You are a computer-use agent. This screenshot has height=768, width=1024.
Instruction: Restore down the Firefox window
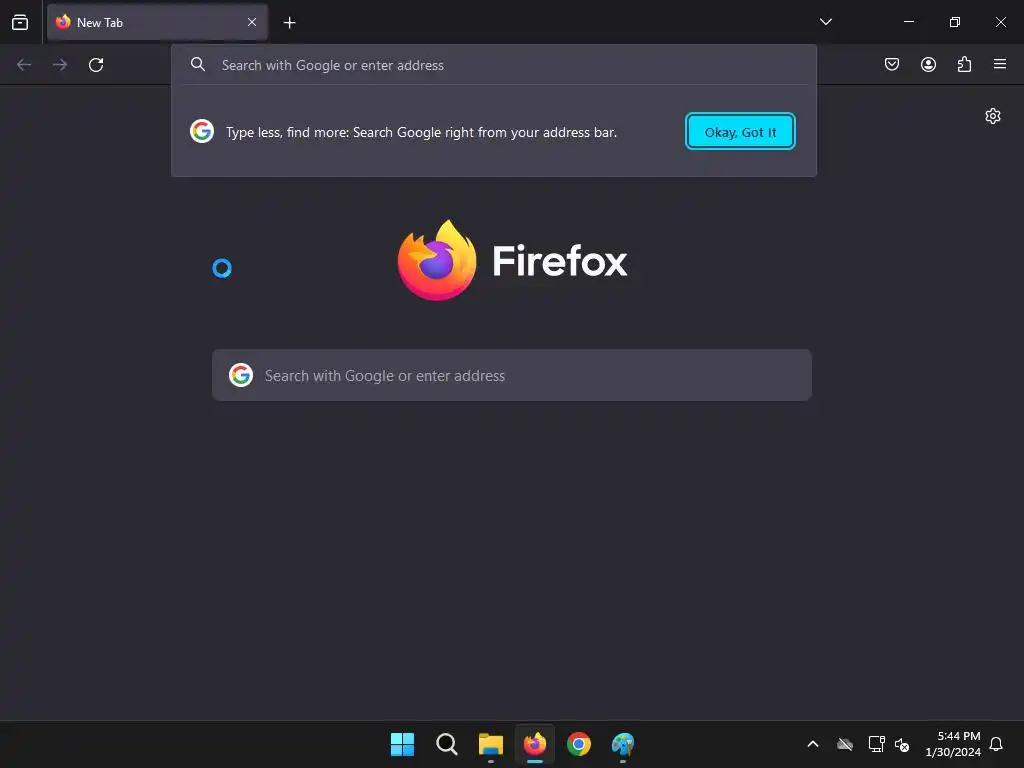pos(955,22)
